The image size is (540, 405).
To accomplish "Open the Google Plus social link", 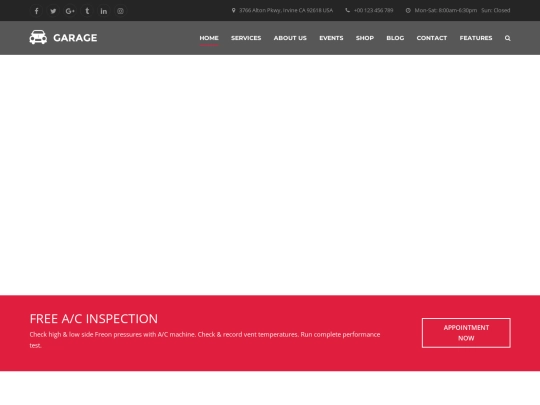I will click(x=70, y=11).
